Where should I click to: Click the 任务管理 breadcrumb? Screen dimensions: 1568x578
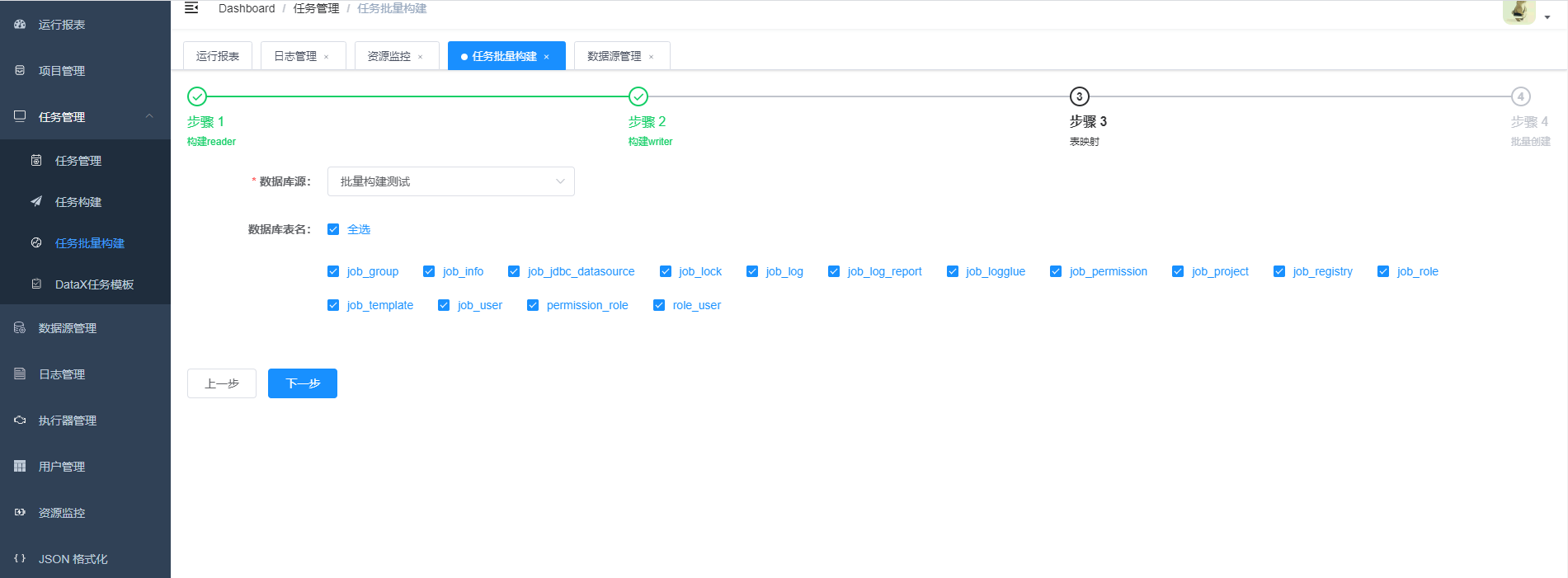click(316, 8)
